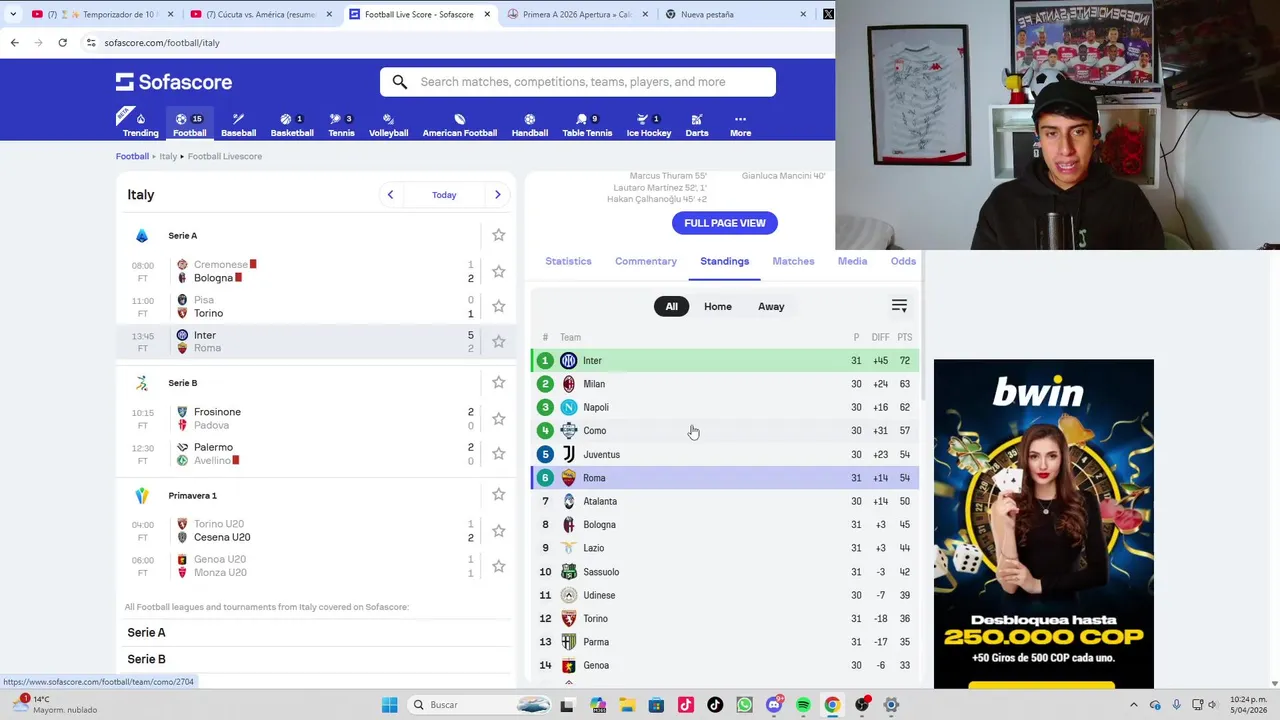Switch to the Nueva pestaña browser tab
Image resolution: width=1280 pixels, height=720 pixels.
tap(736, 14)
